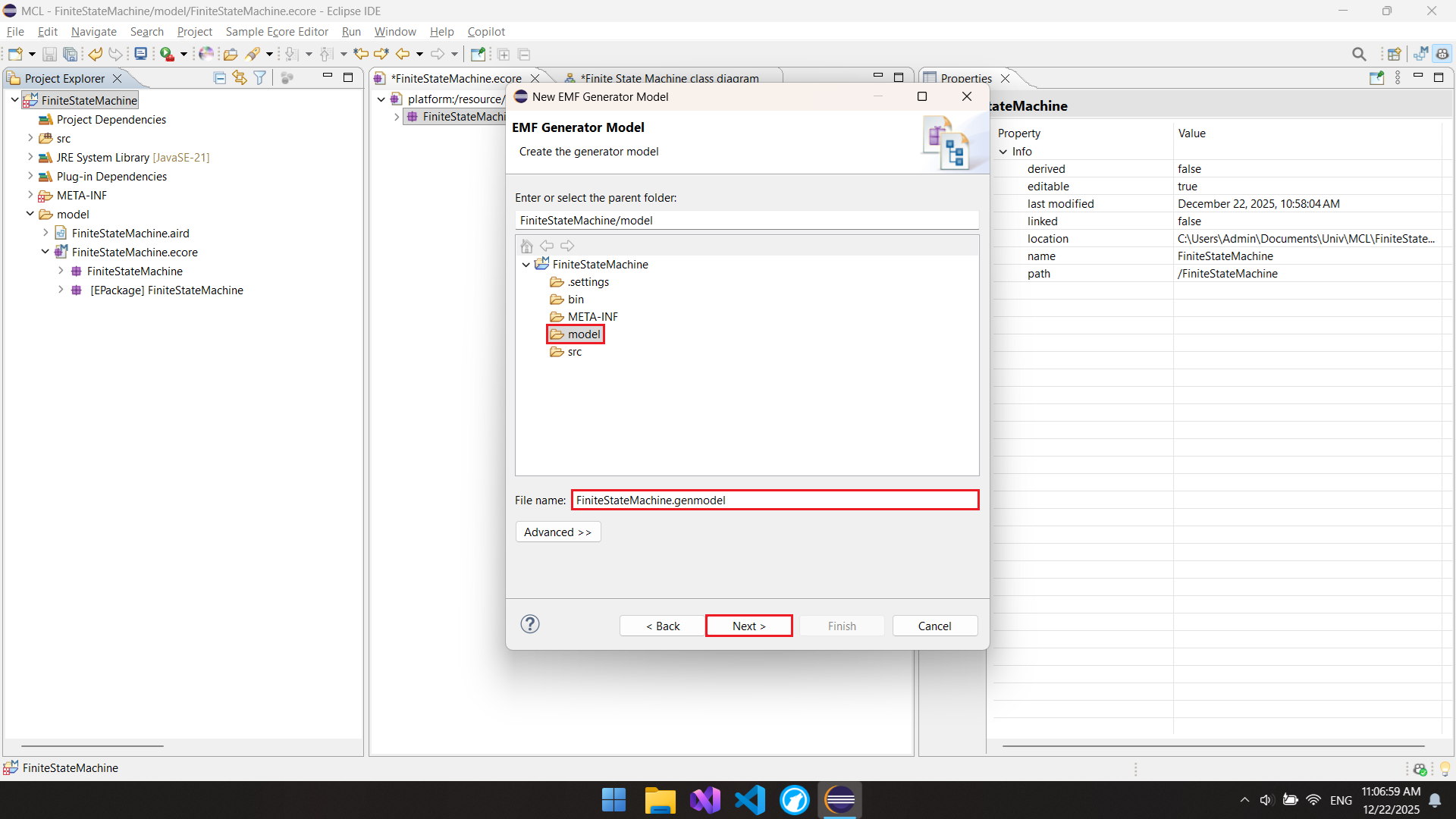Viewport: 1456px width, 819px height.
Task: Click the File name input field
Action: 774,500
